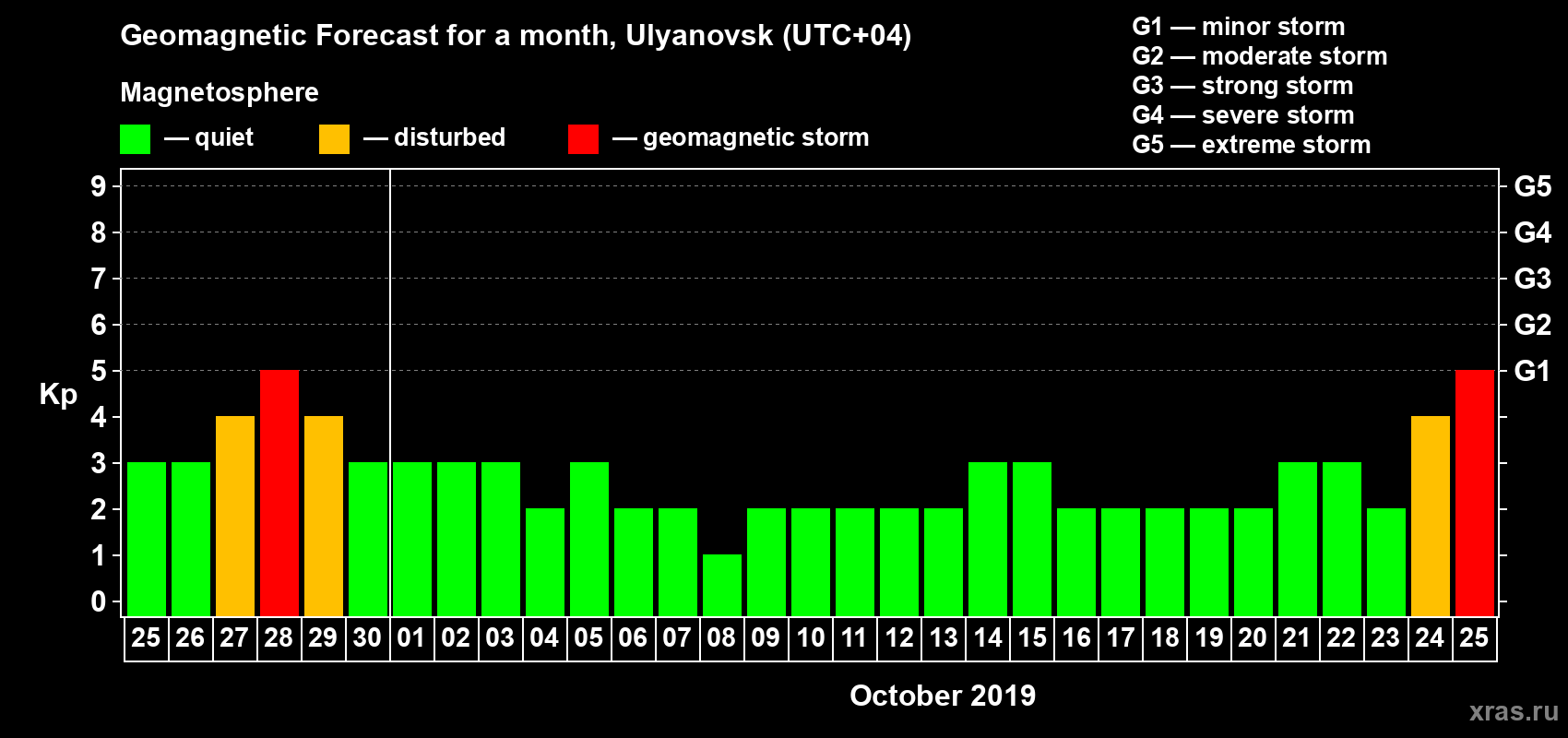The image size is (1568, 738).
Task: Click the G2 label on right axis
Action: coord(1533,325)
